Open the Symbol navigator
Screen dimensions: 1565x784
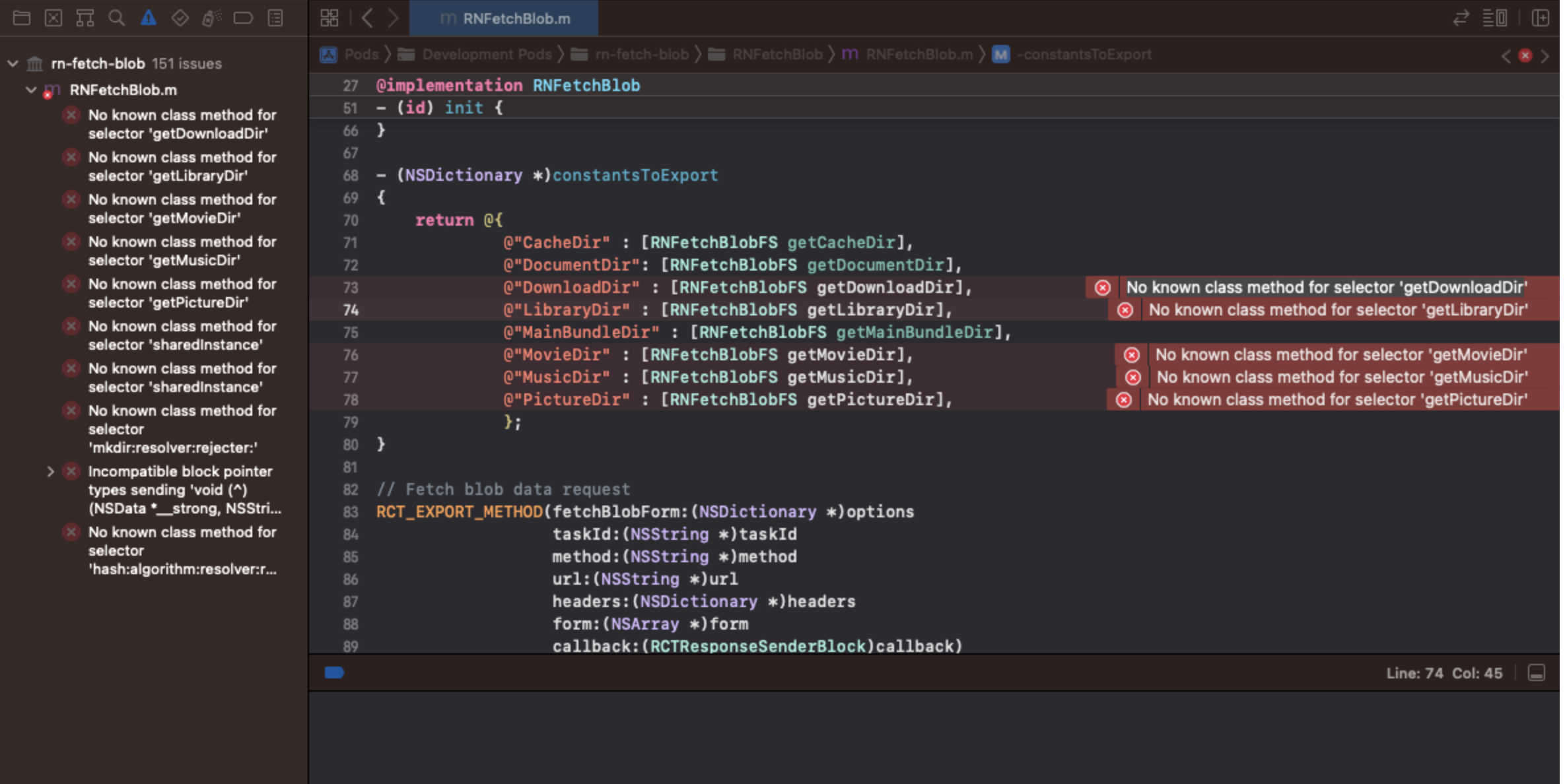click(85, 18)
